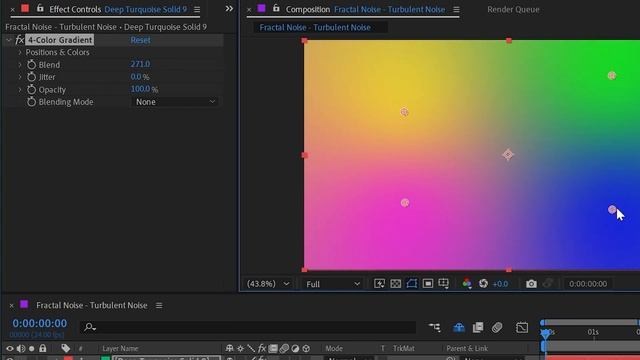The image size is (640, 360).
Task: Open the magnification ratio dropdown (43.8%)
Action: (268, 284)
